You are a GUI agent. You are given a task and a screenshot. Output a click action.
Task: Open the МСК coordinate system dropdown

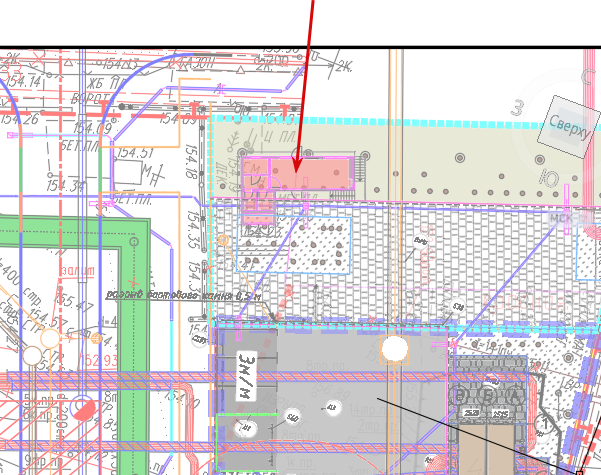[x=568, y=219]
